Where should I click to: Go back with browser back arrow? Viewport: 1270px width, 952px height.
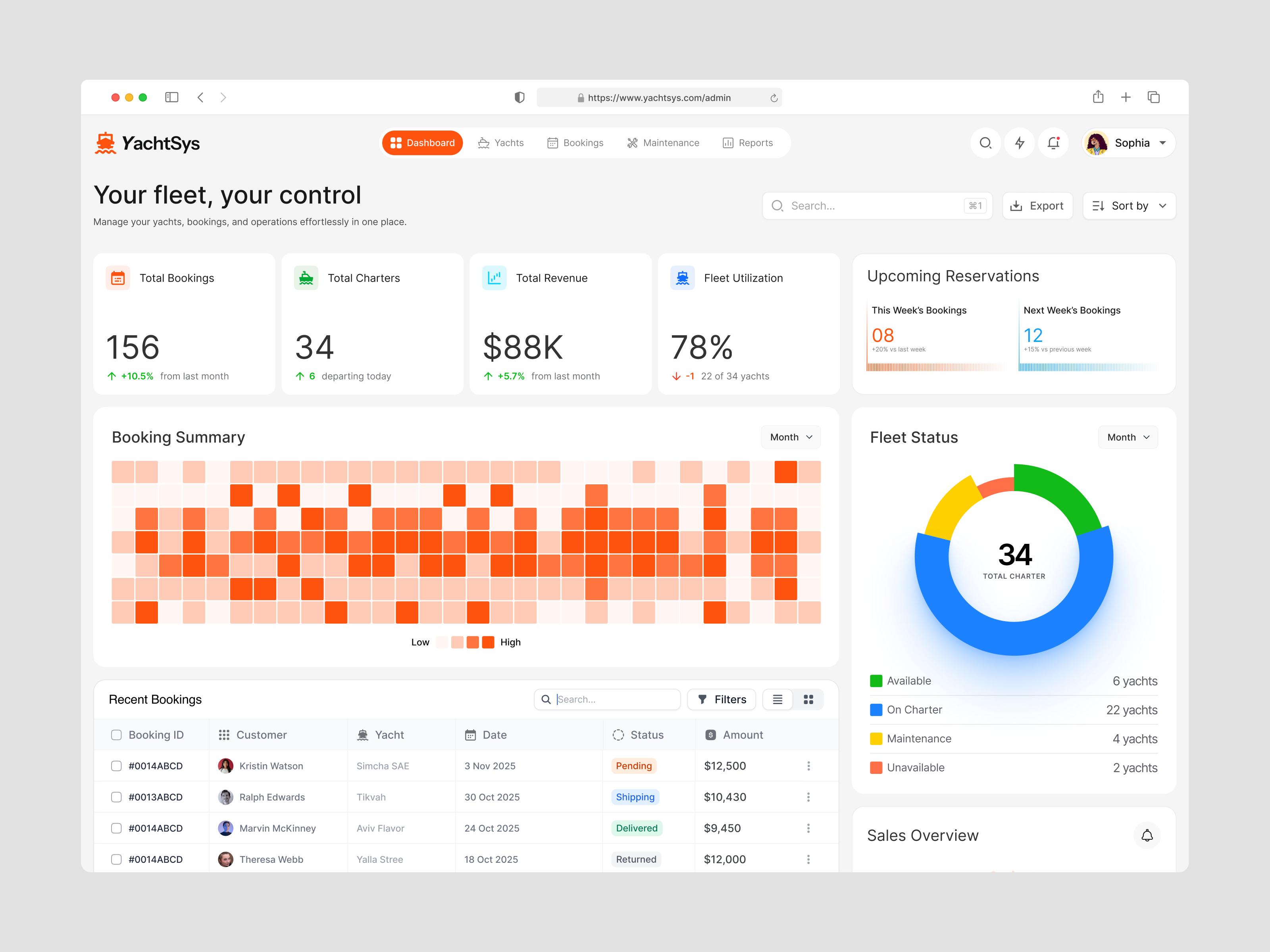click(200, 98)
